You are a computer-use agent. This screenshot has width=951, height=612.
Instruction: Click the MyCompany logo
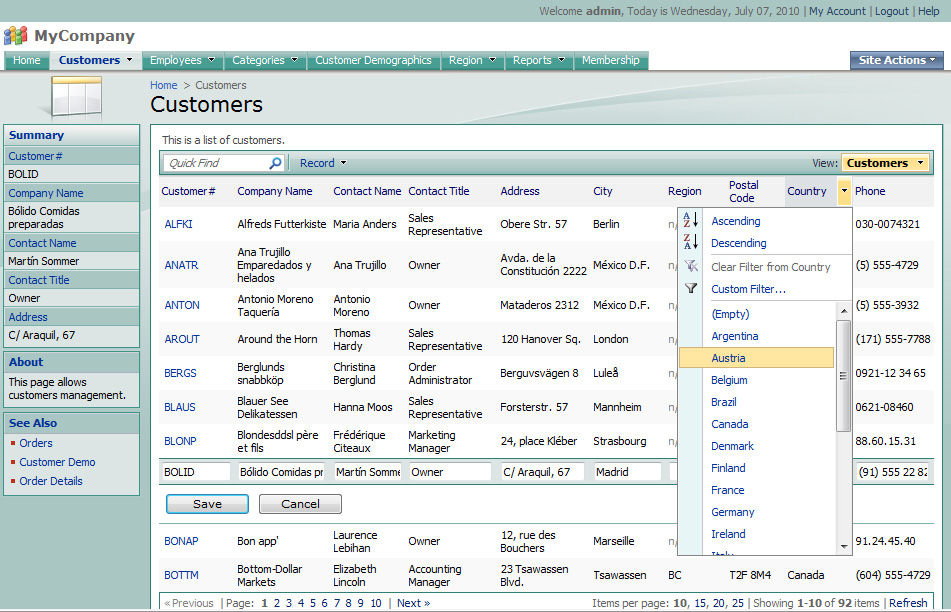(x=18, y=35)
